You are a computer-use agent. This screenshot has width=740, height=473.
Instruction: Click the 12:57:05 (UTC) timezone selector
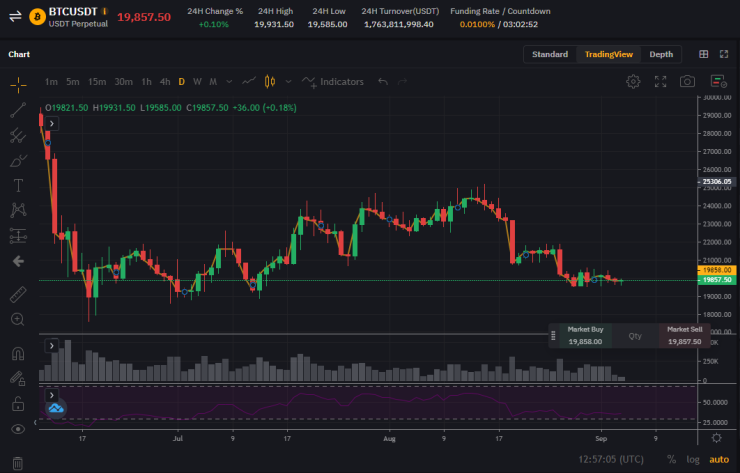coord(611,459)
